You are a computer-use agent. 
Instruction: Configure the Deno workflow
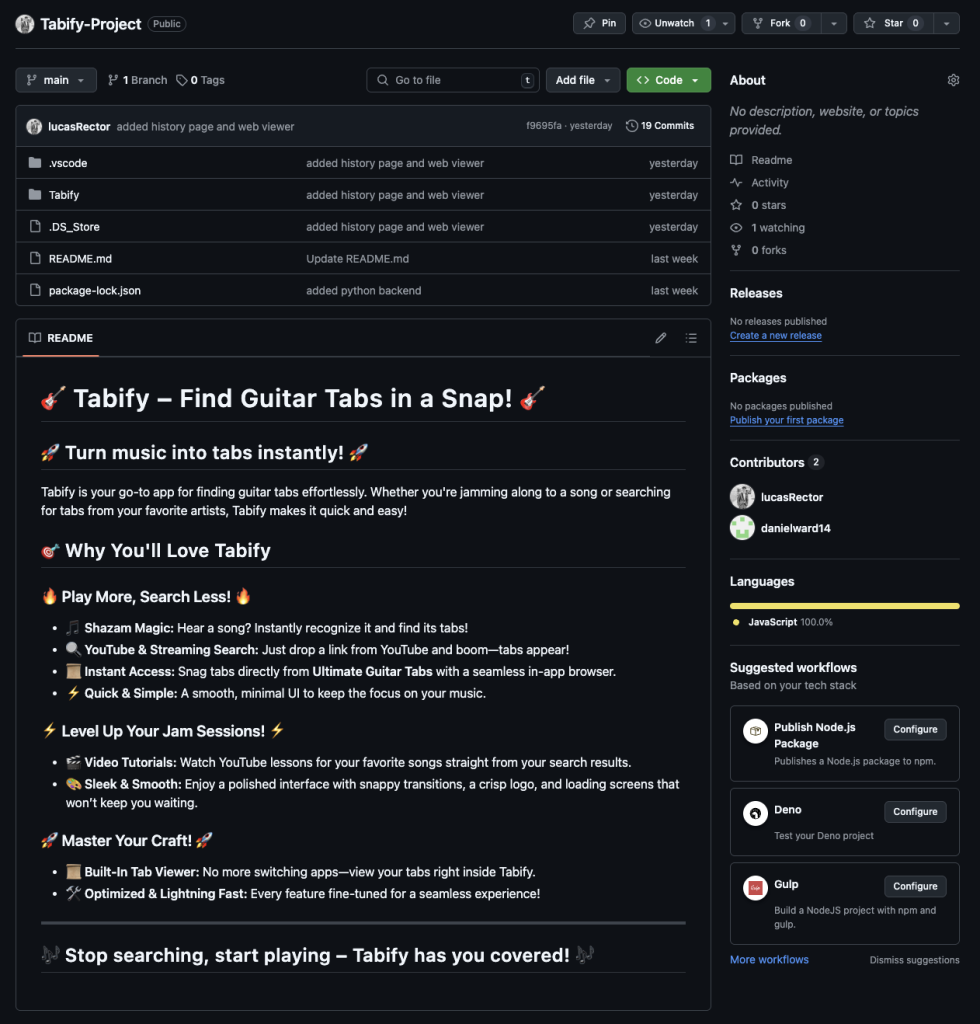[914, 812]
